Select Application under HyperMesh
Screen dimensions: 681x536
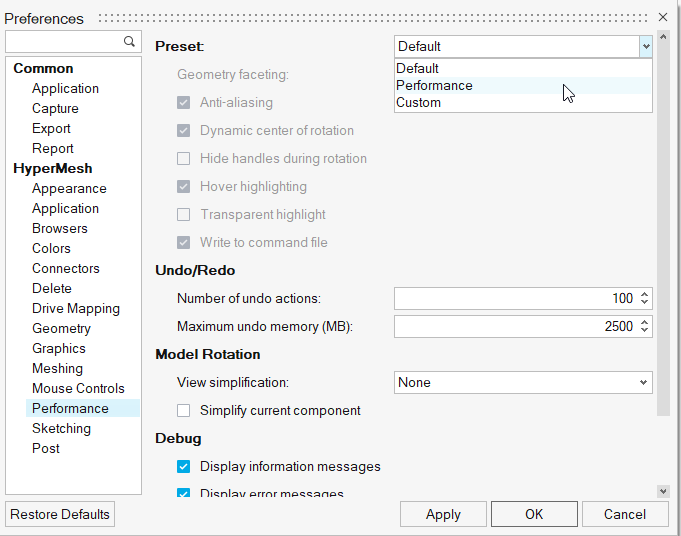(65, 208)
